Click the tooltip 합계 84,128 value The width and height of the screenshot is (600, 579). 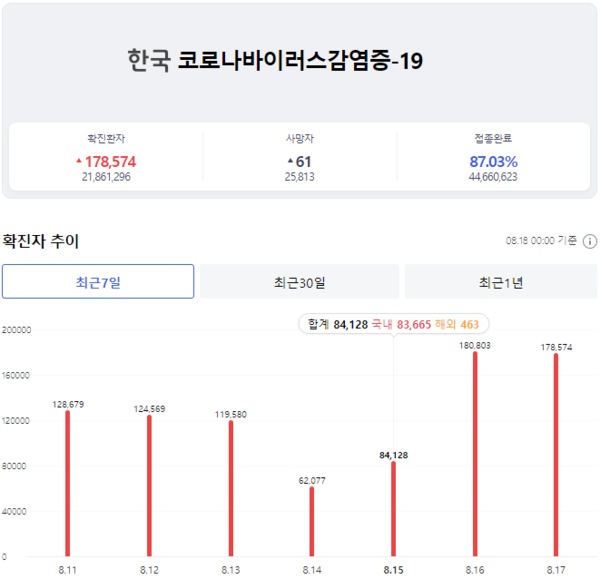pos(338,325)
